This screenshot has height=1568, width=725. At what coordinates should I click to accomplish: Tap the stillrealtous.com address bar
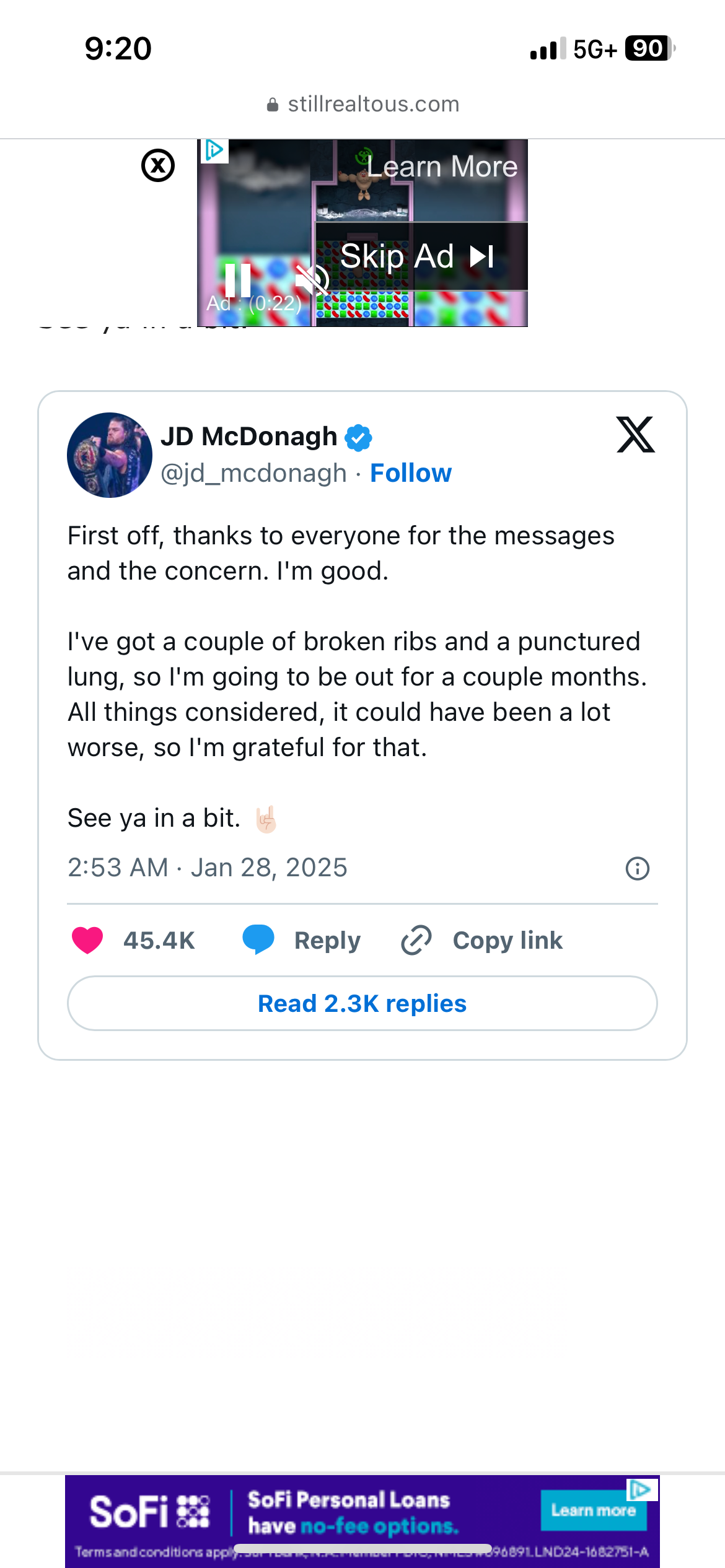(x=362, y=104)
